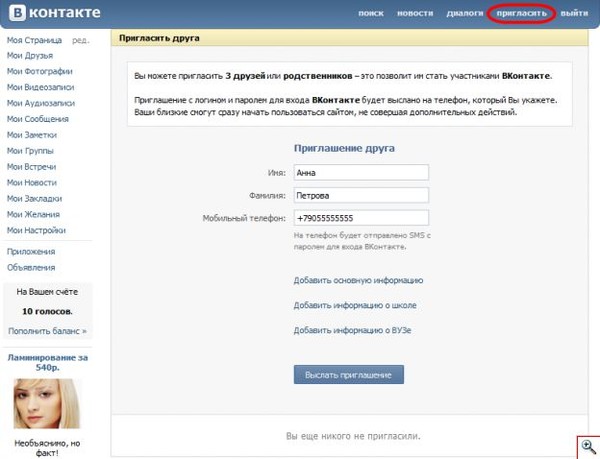Open Мои Фотографии
This screenshot has height=459, width=600.
click(x=39, y=72)
